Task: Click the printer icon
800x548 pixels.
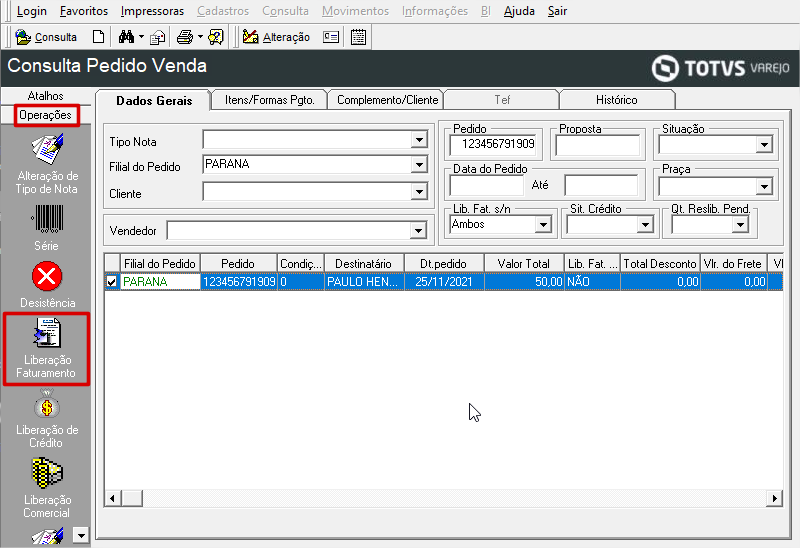Action: point(185,37)
